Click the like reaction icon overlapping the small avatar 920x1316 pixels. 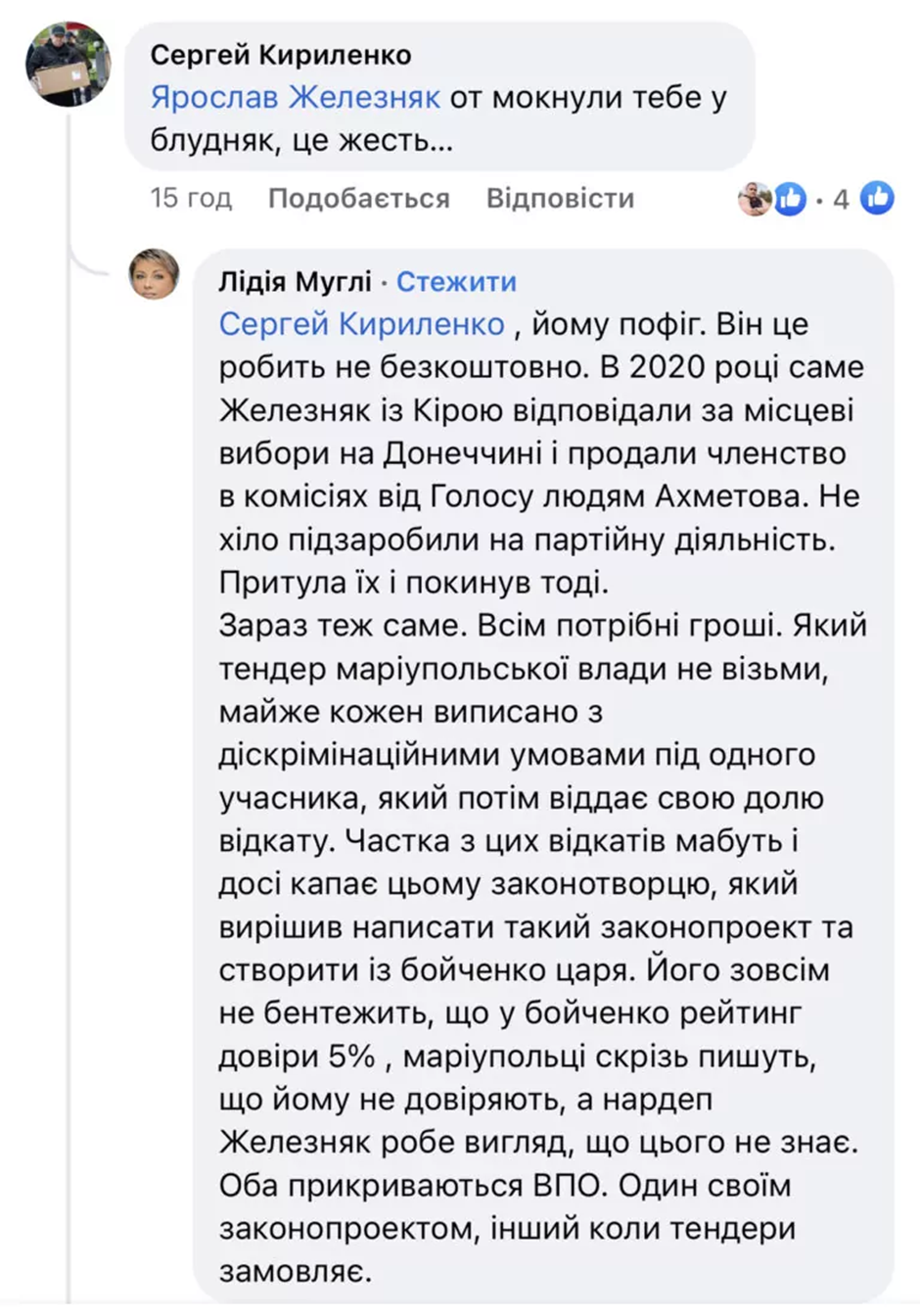(x=789, y=199)
